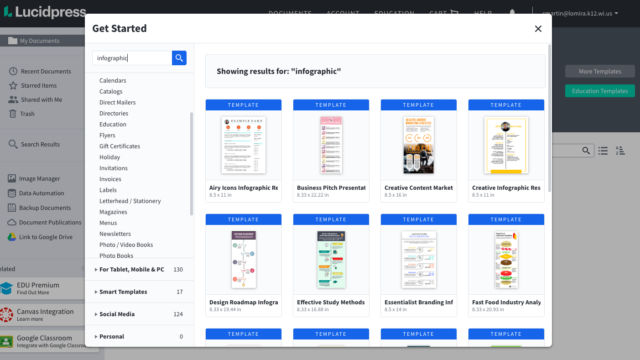Click the Google Drive icon
The image size is (640, 360).
[12, 237]
